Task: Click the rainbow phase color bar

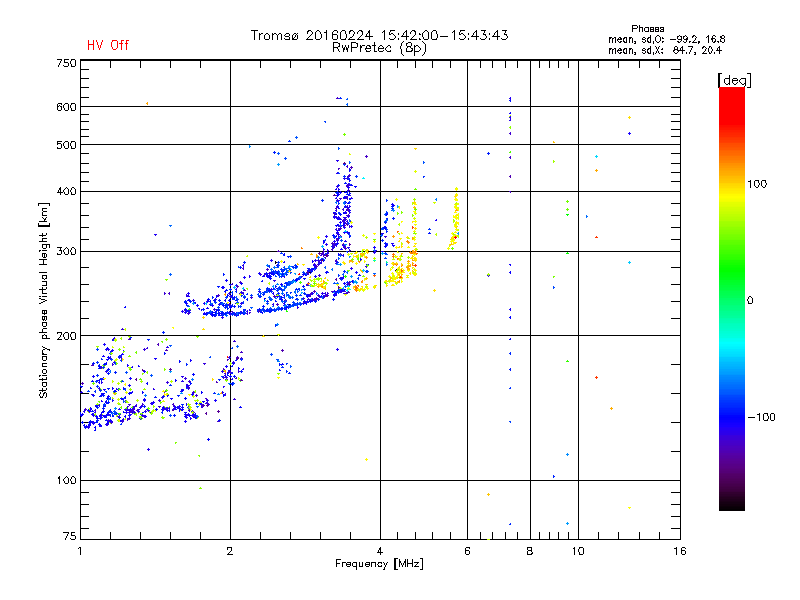Action: point(732,298)
